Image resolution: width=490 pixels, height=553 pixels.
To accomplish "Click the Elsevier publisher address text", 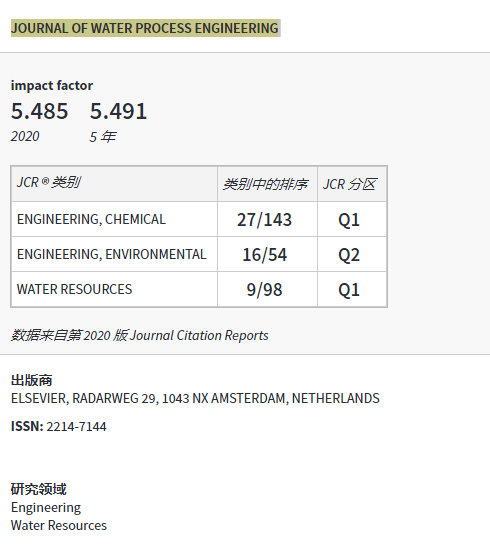I will coord(195,399).
